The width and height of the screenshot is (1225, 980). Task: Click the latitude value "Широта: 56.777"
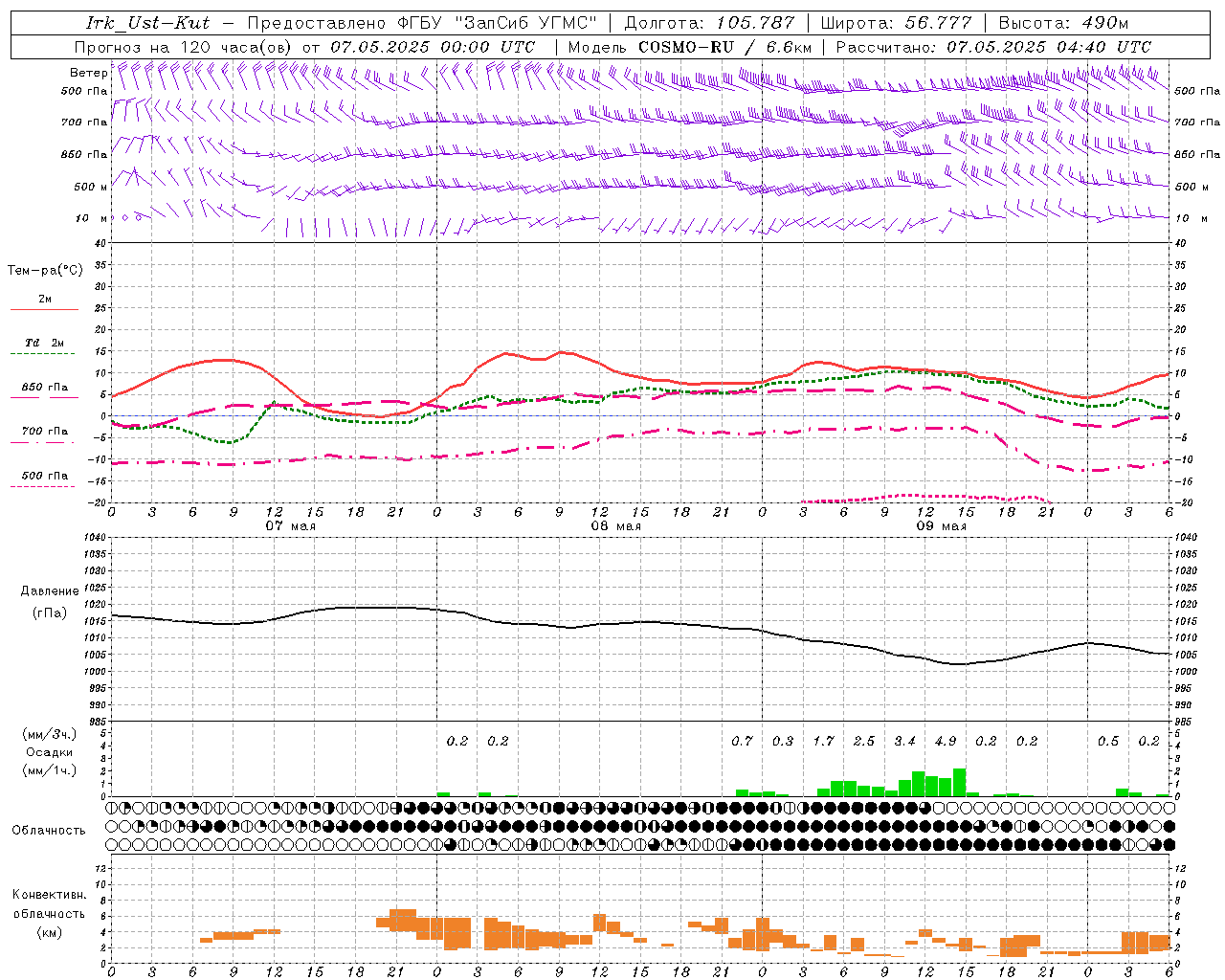tap(898, 23)
